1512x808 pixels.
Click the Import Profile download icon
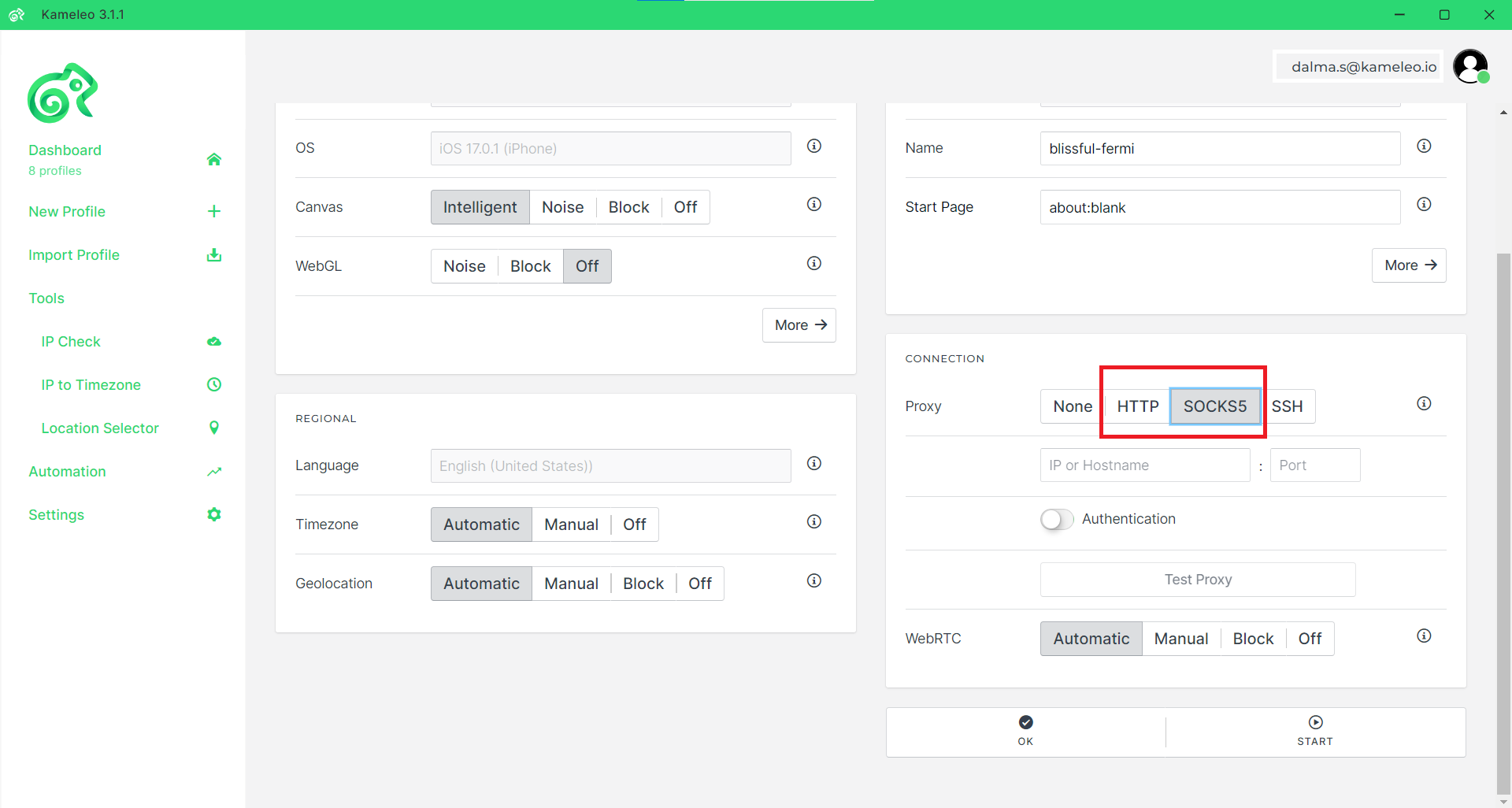coord(214,254)
